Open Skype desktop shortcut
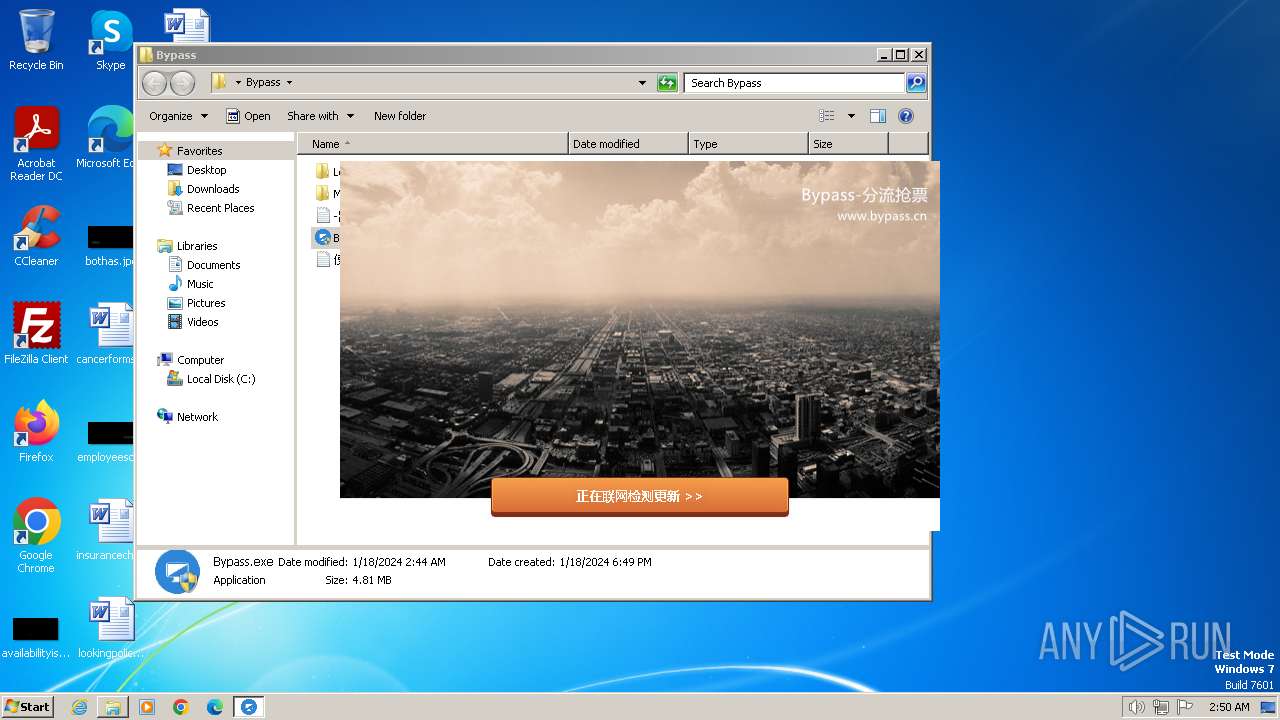The image size is (1280, 720). 110,40
